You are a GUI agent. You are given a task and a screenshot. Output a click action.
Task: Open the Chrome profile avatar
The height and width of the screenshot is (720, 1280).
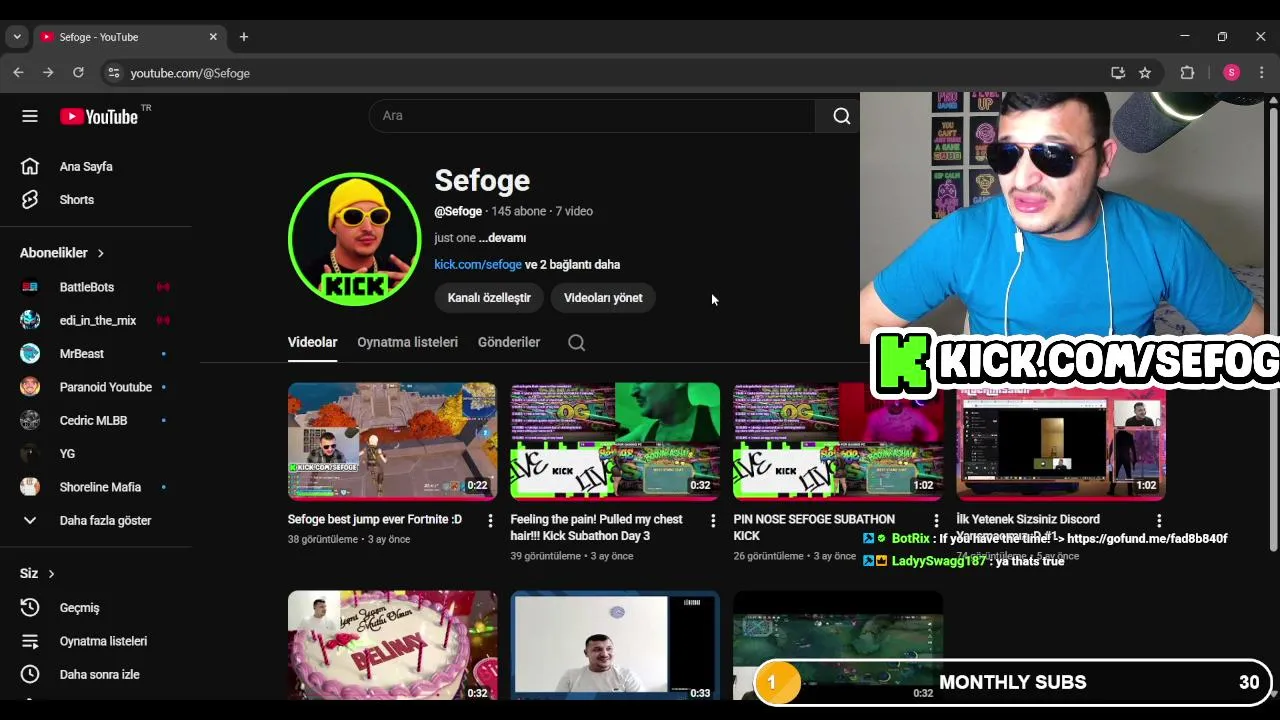click(1231, 73)
